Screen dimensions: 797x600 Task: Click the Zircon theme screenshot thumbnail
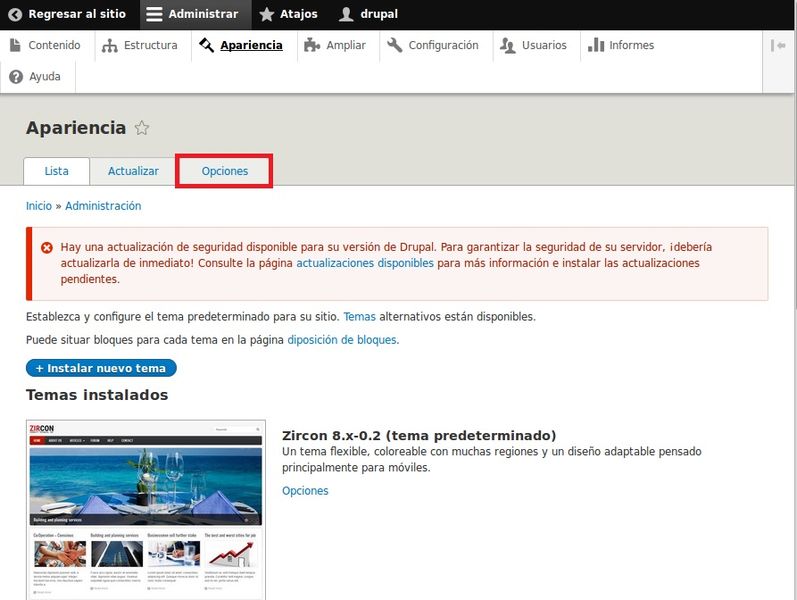click(146, 510)
